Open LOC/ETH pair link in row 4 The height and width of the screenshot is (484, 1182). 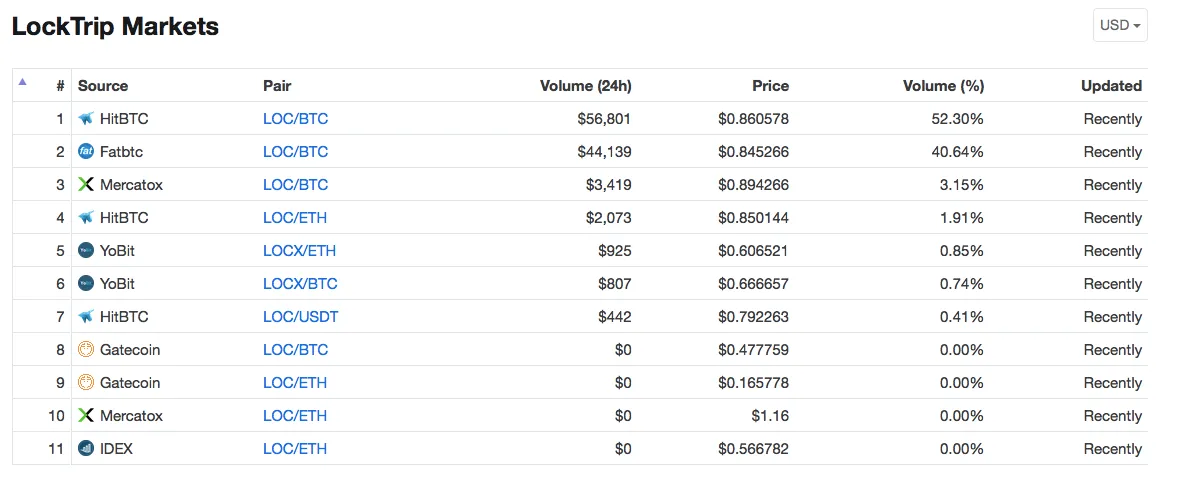pyautogui.click(x=295, y=218)
